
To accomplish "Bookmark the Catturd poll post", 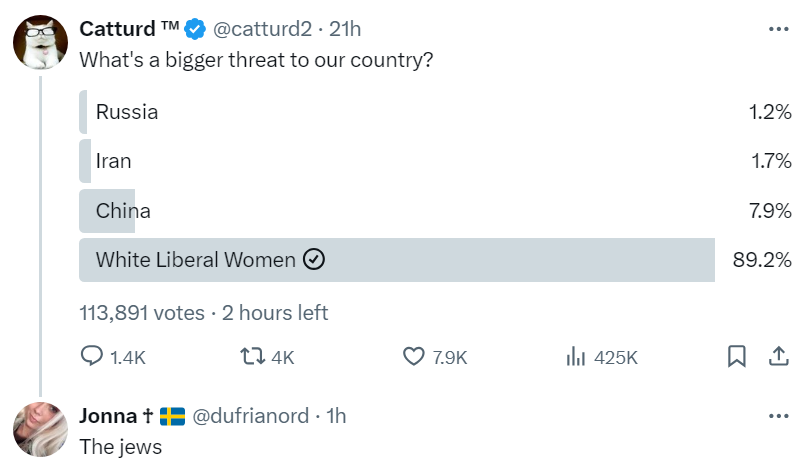I will (x=736, y=357).
